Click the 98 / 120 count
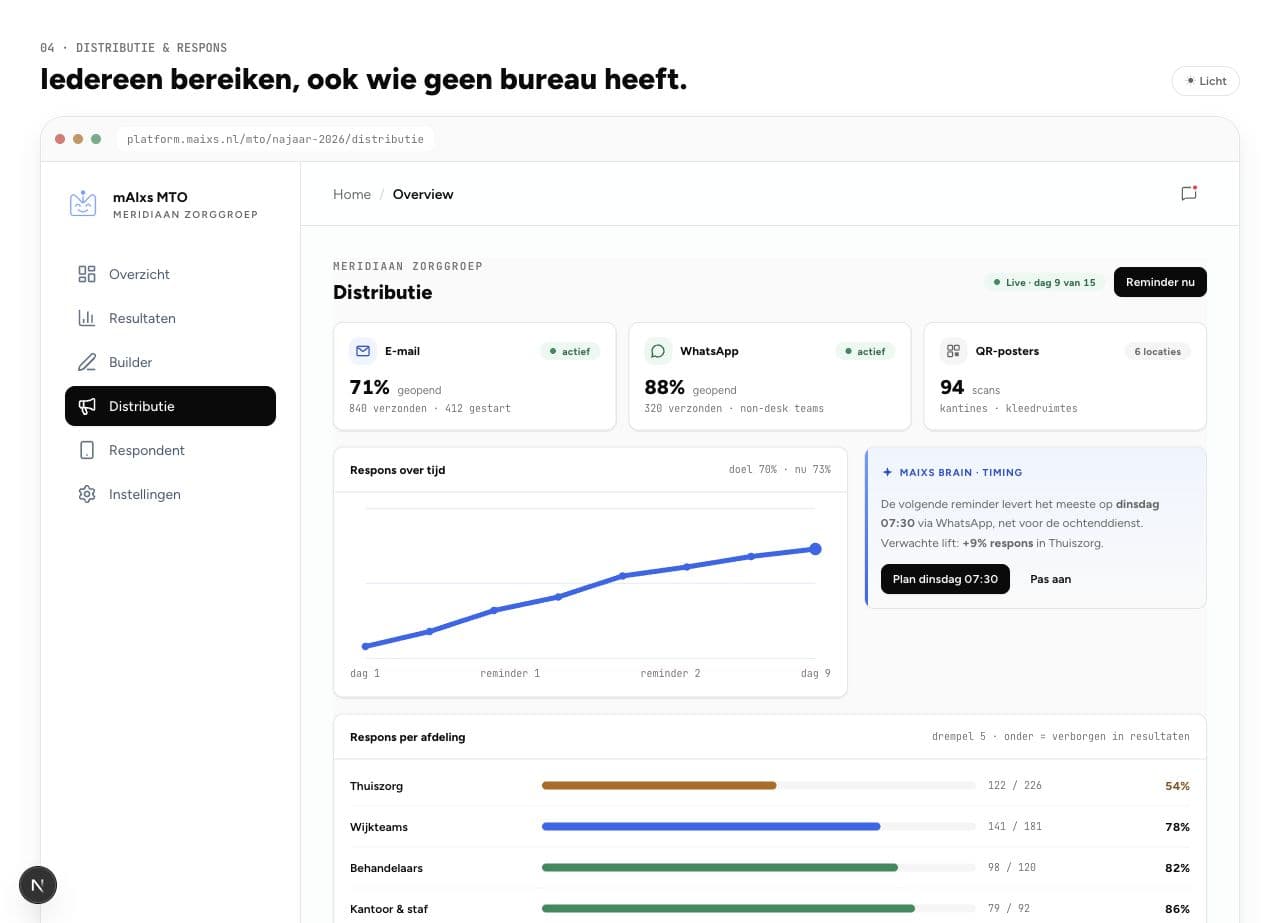The width and height of the screenshot is (1280, 923). (1011, 868)
